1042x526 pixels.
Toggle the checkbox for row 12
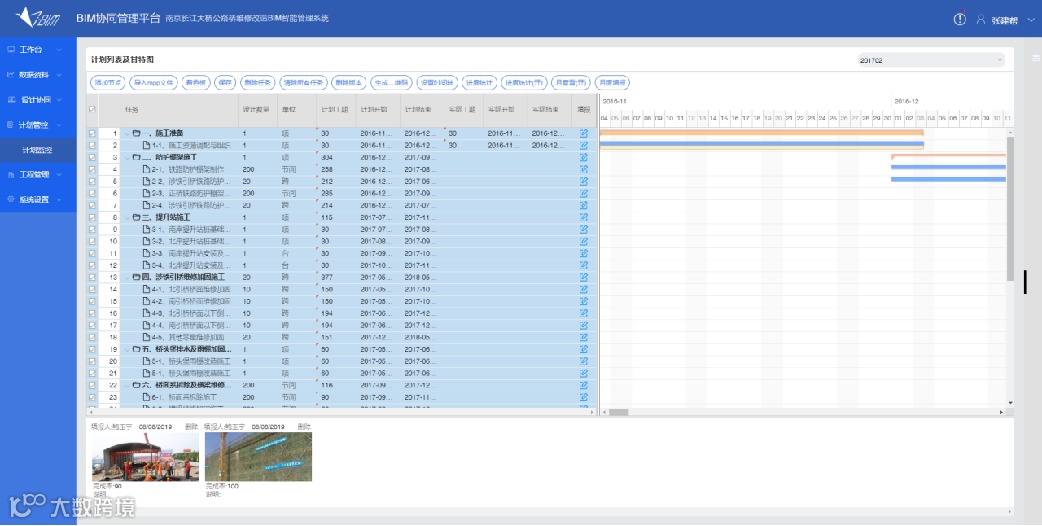tap(92, 265)
